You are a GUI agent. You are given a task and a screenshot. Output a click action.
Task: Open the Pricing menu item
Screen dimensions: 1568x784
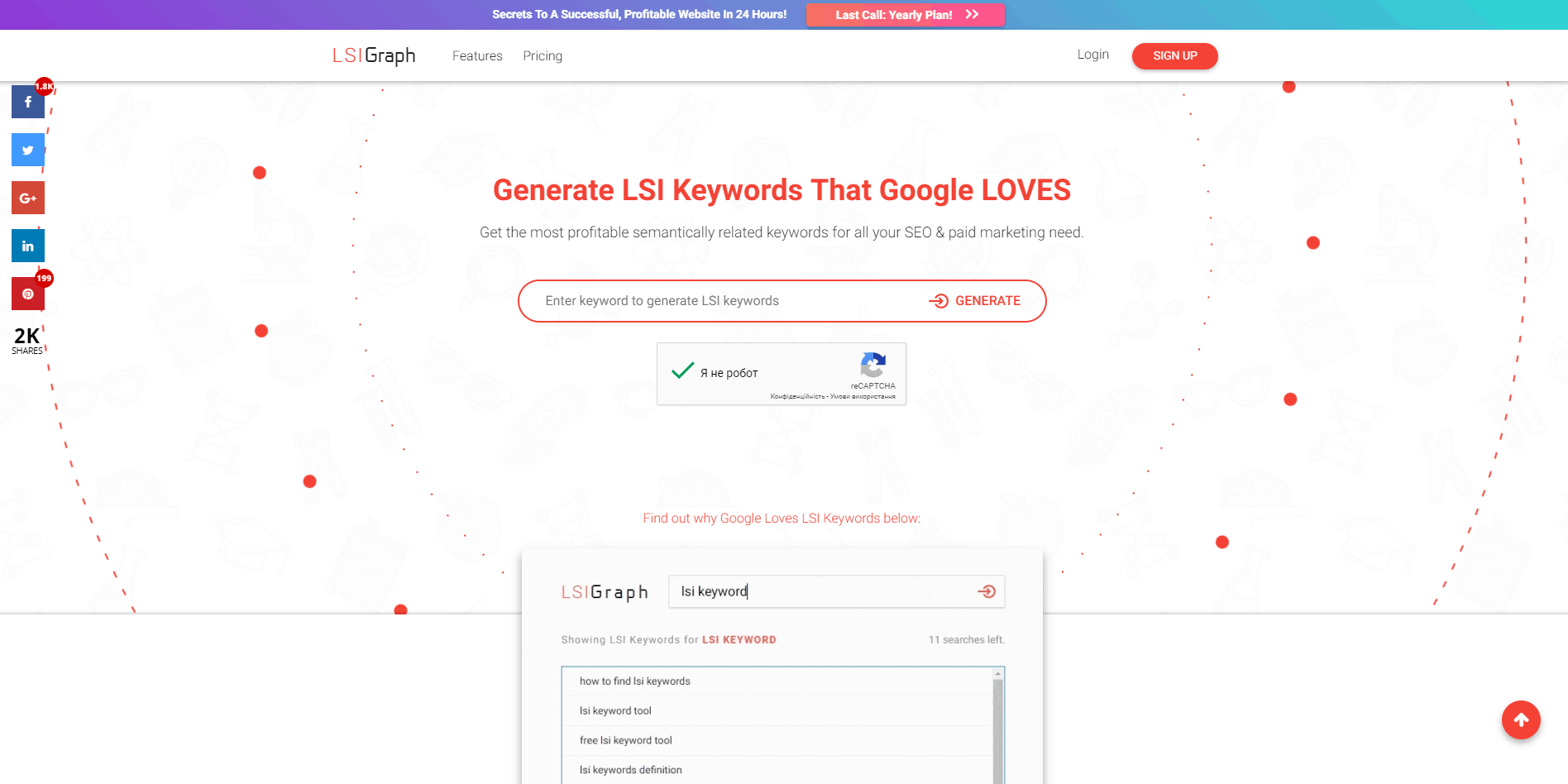(x=543, y=55)
